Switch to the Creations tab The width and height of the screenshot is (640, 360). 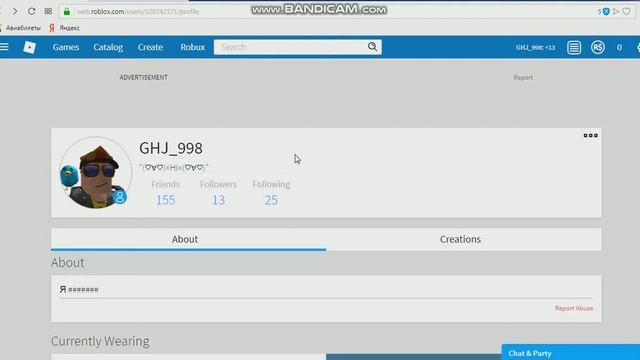[464, 239]
